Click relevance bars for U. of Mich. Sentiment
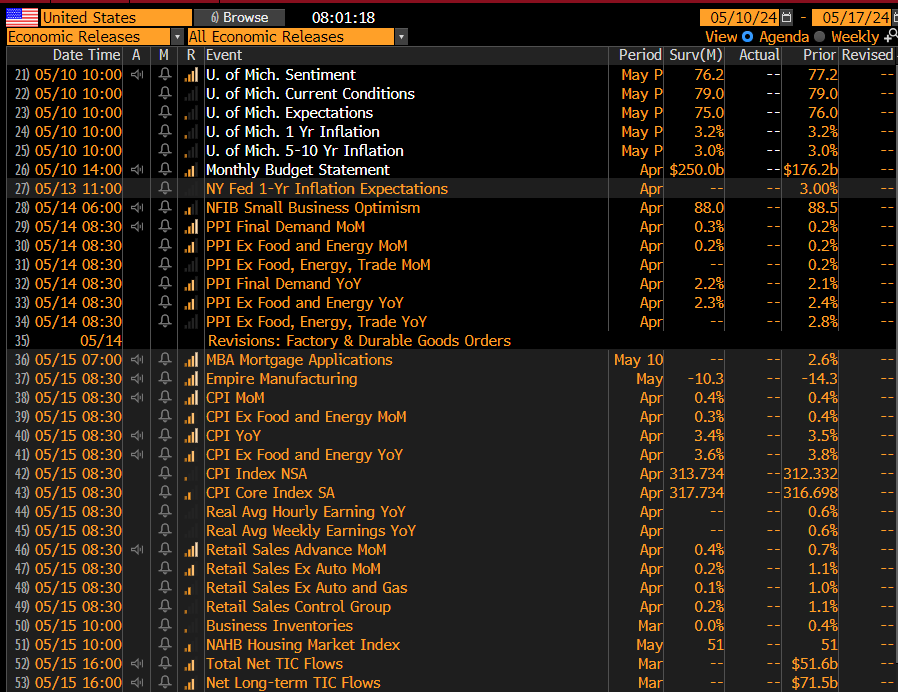 pos(191,74)
